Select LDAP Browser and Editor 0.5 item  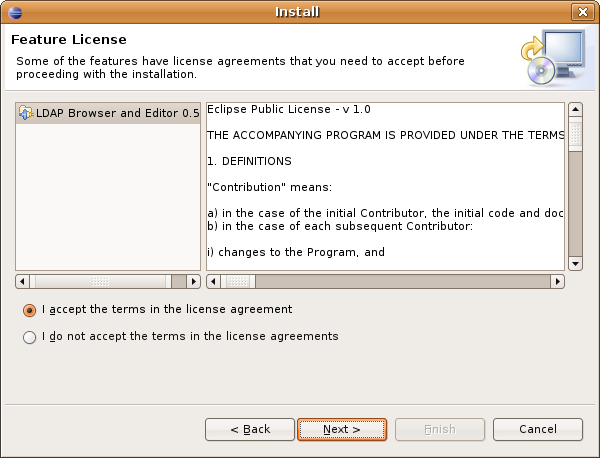tap(108, 113)
